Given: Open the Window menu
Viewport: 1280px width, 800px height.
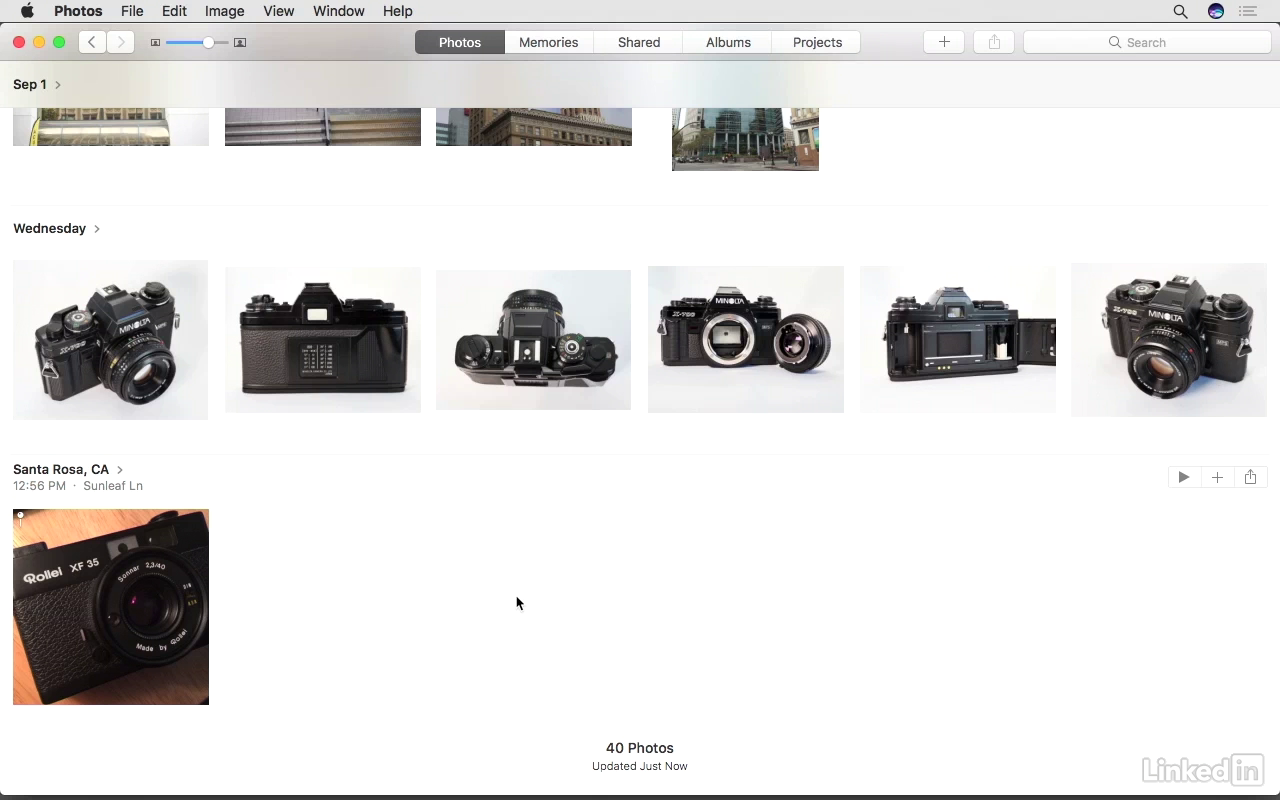Looking at the screenshot, I should pos(338,11).
